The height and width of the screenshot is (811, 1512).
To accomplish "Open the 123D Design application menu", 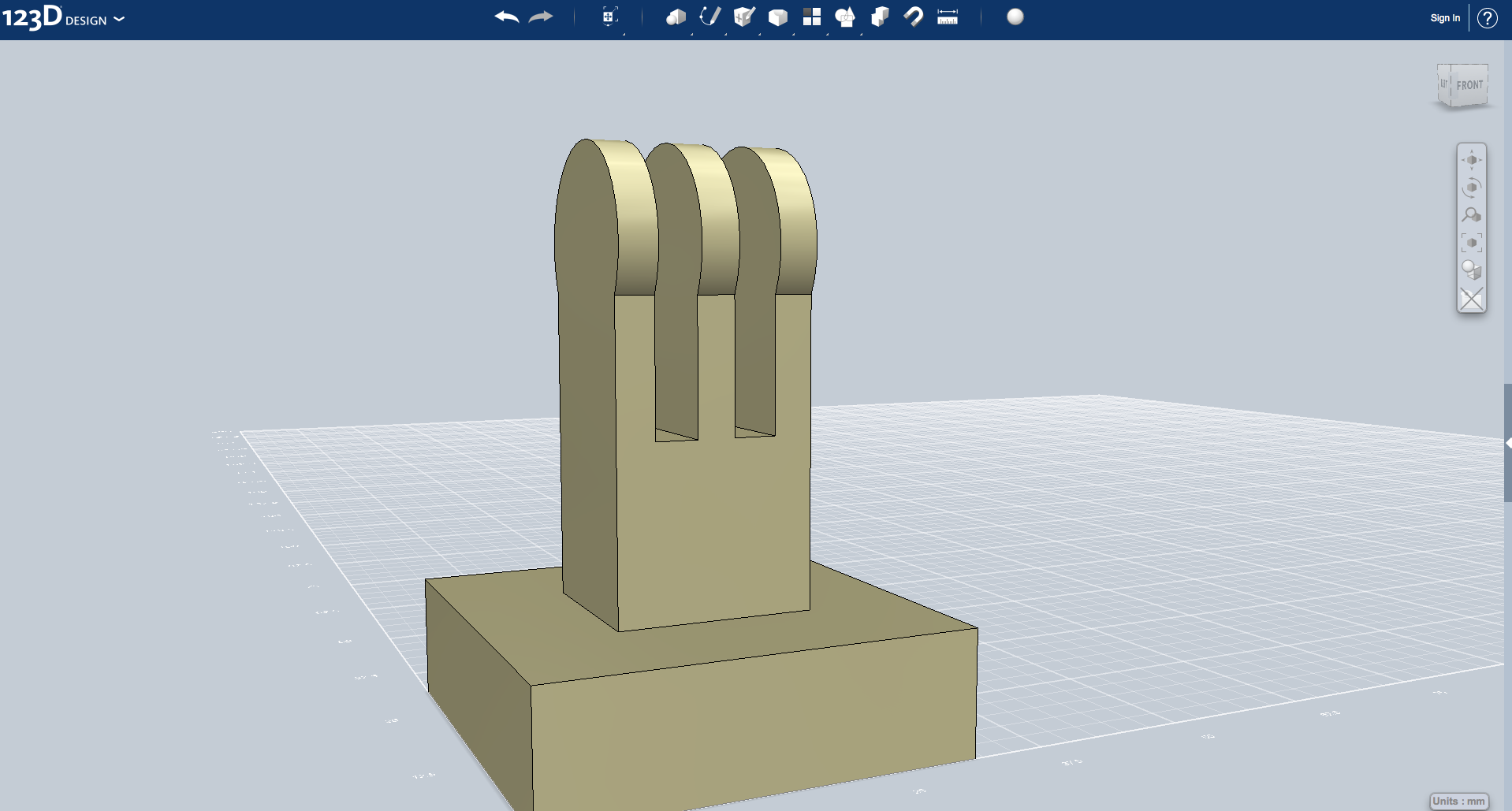I will click(x=63, y=18).
